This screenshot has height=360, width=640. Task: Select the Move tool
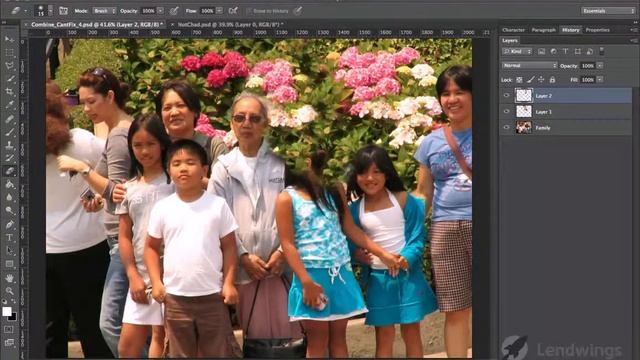click(x=9, y=39)
